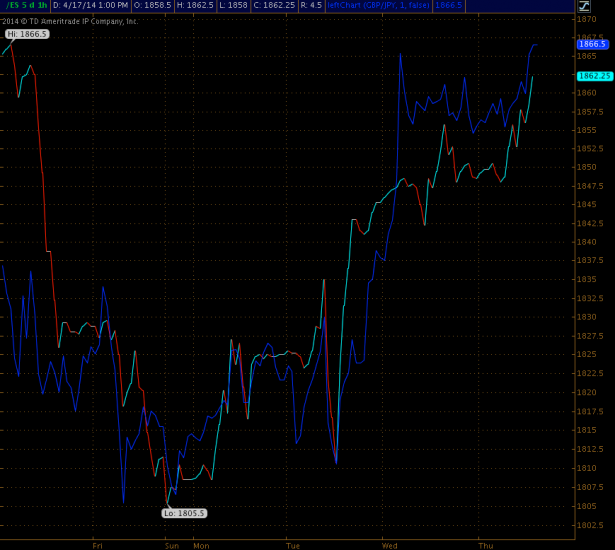
Task: Click the Mon label on time axis
Action: [x=201, y=546]
